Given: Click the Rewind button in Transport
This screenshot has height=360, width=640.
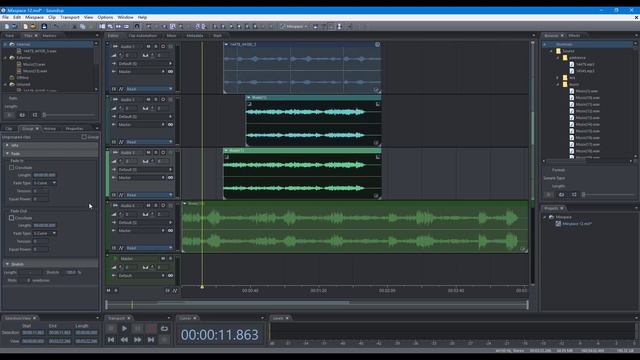Looking at the screenshot, I should click(124, 340).
